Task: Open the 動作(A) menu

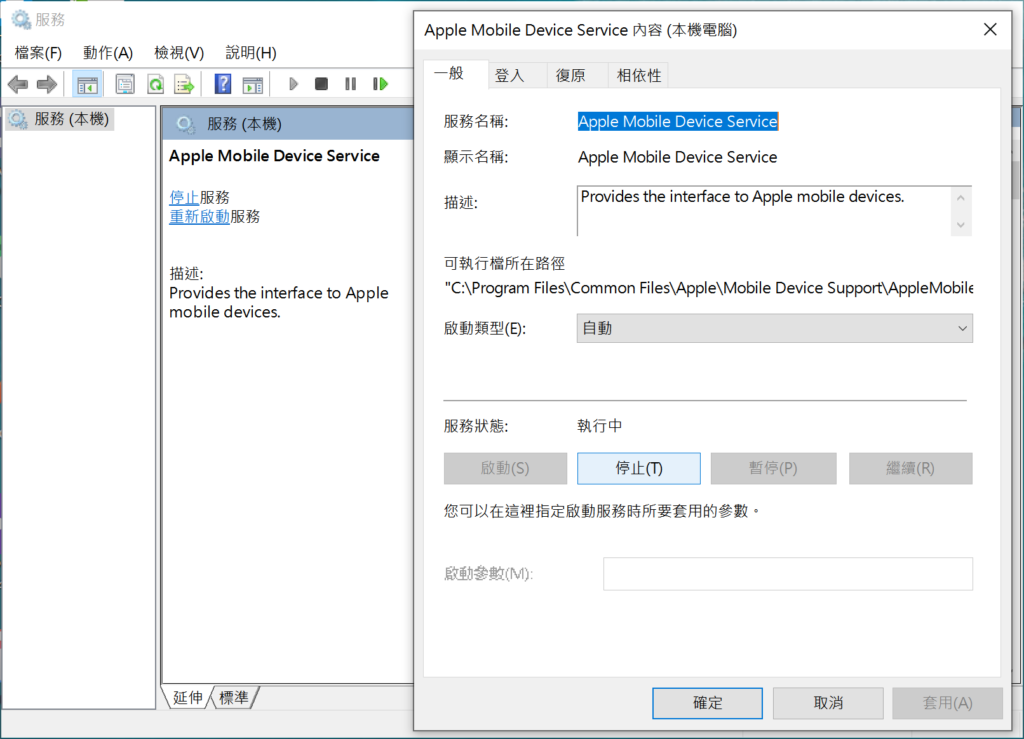Action: point(108,53)
